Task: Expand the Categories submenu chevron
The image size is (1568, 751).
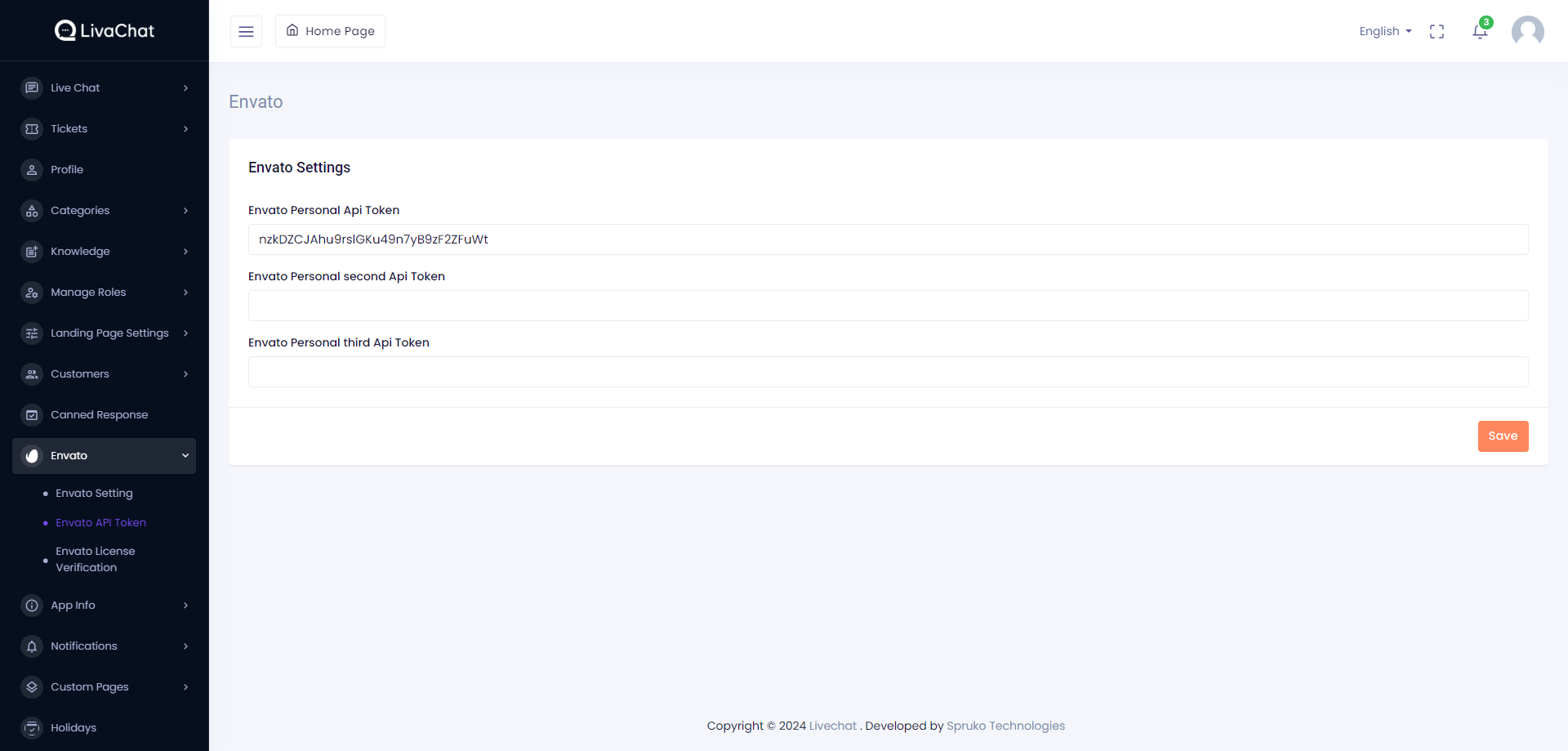Action: coord(185,210)
